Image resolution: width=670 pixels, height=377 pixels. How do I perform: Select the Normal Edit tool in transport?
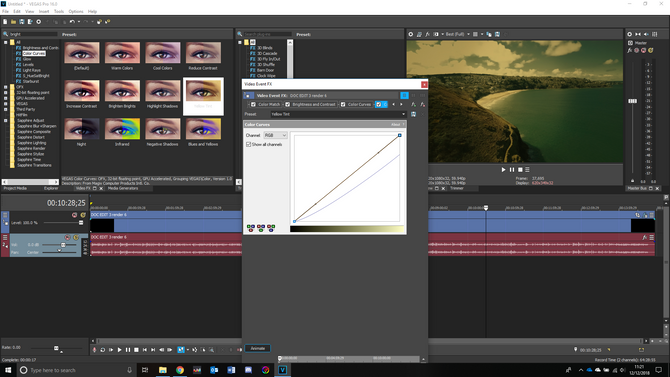click(181, 350)
